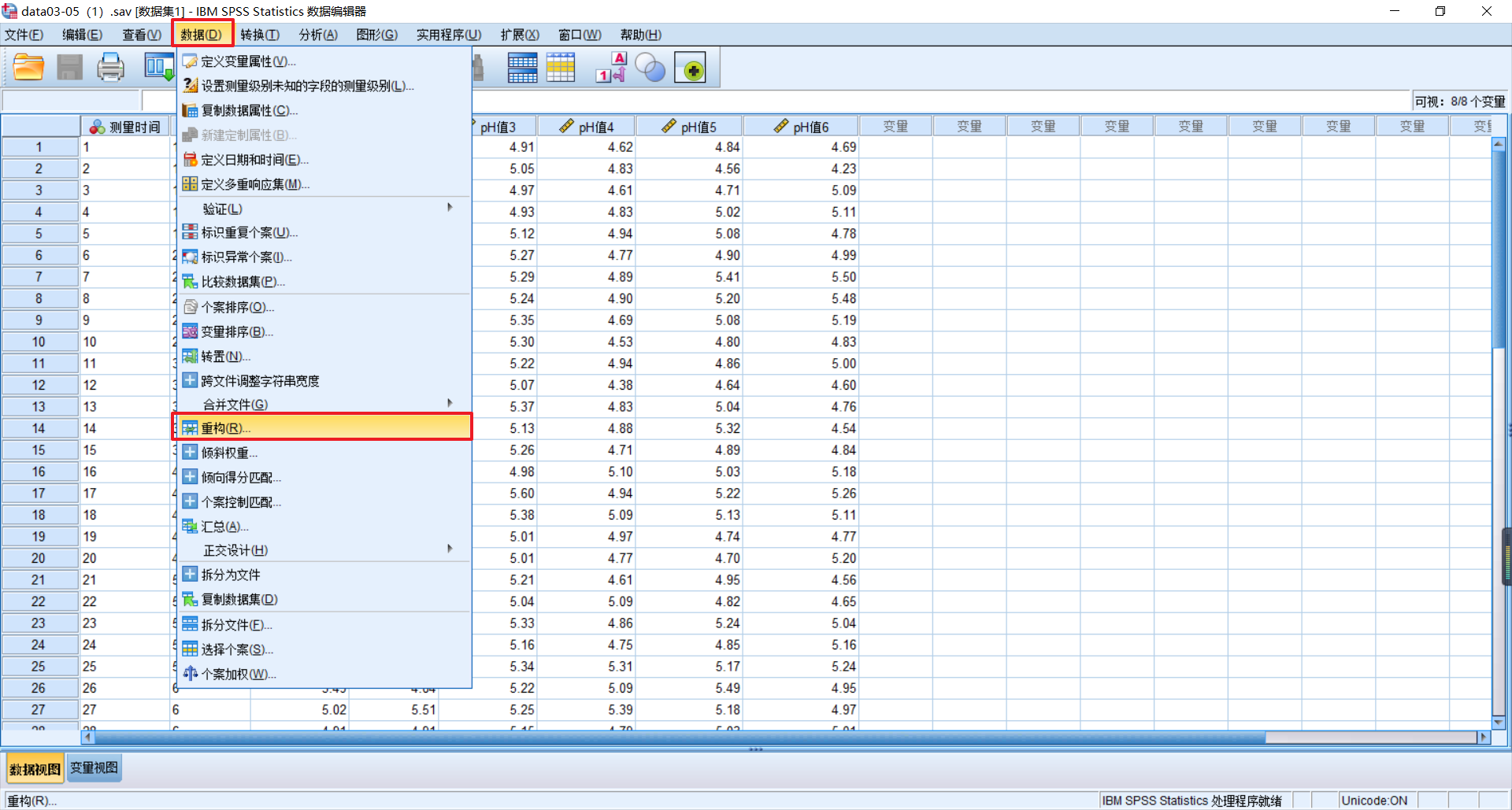Click the Split File toolbar icon

[522, 68]
